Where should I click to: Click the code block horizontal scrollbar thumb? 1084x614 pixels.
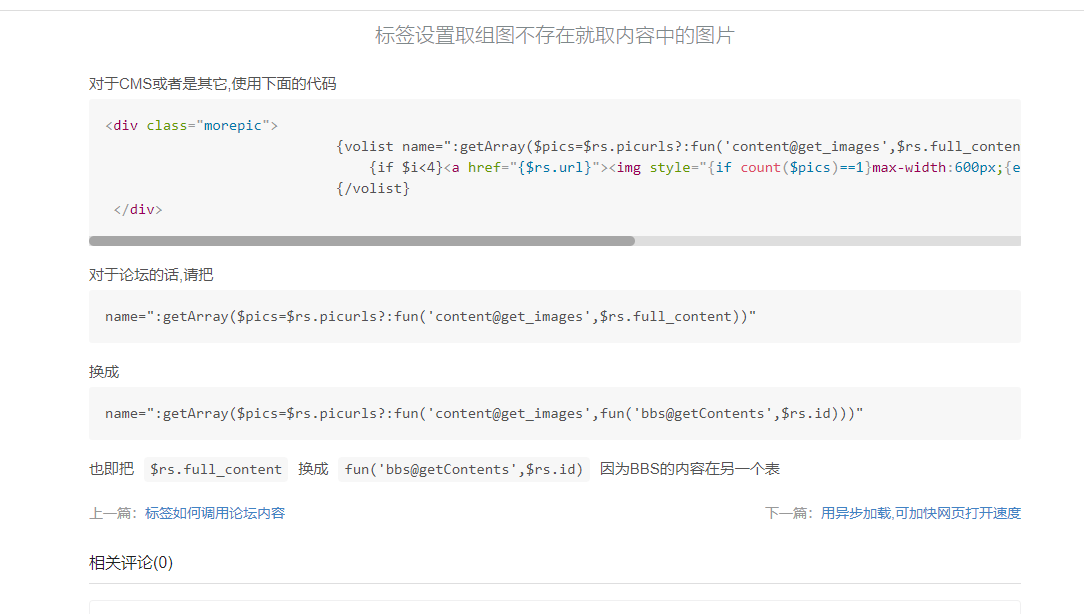[361, 241]
